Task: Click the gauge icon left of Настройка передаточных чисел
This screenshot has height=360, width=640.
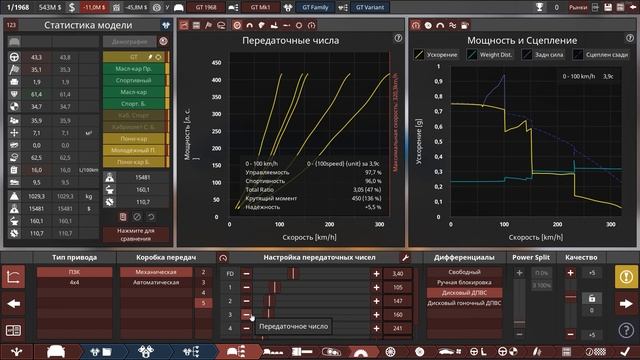Action: [223, 258]
